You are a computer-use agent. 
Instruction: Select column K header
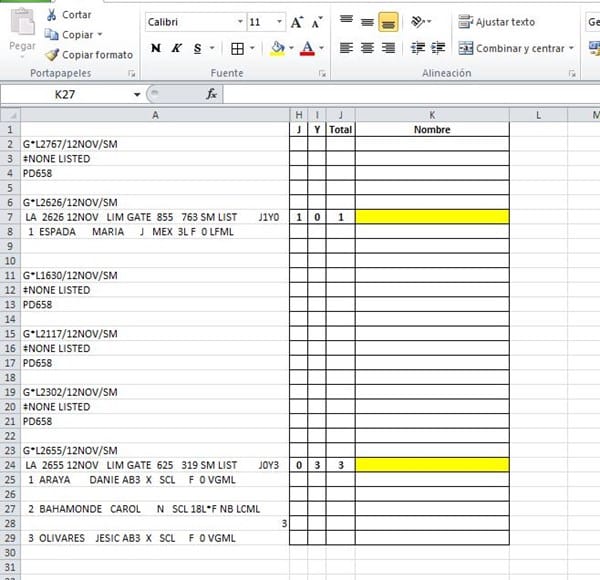click(x=432, y=115)
